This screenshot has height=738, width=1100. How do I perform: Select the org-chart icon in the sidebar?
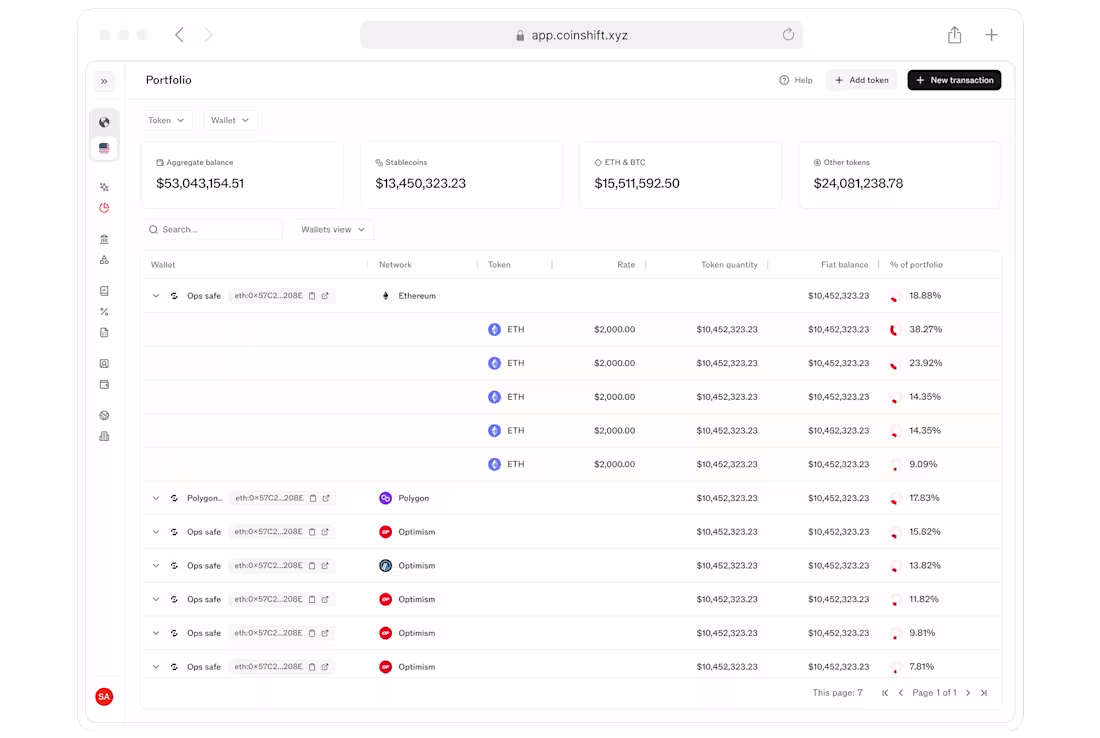[104, 259]
